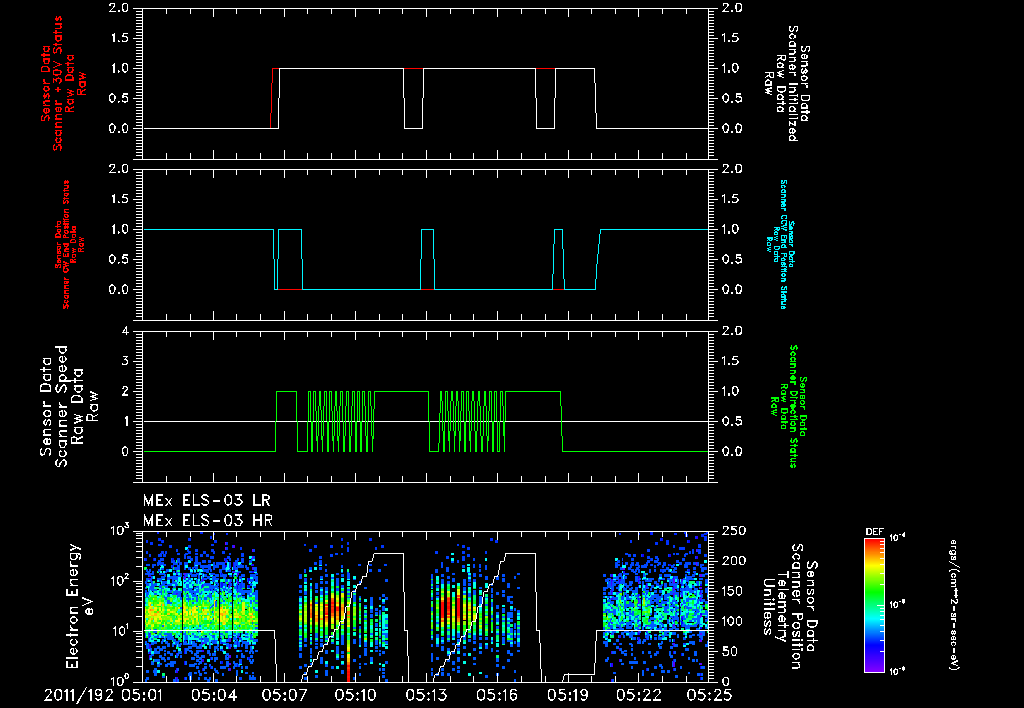Screen dimensions: 1024x708
Task: Select the 10^2 electron energy tick label
Action: [120, 581]
